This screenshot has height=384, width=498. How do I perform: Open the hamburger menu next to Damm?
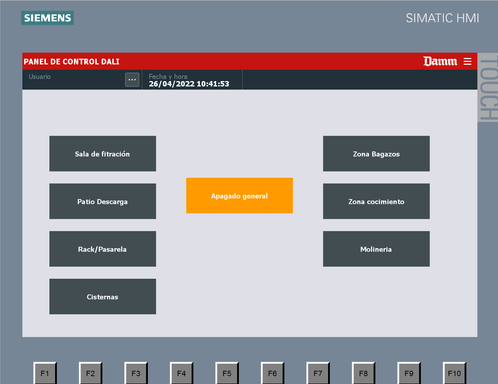point(467,61)
